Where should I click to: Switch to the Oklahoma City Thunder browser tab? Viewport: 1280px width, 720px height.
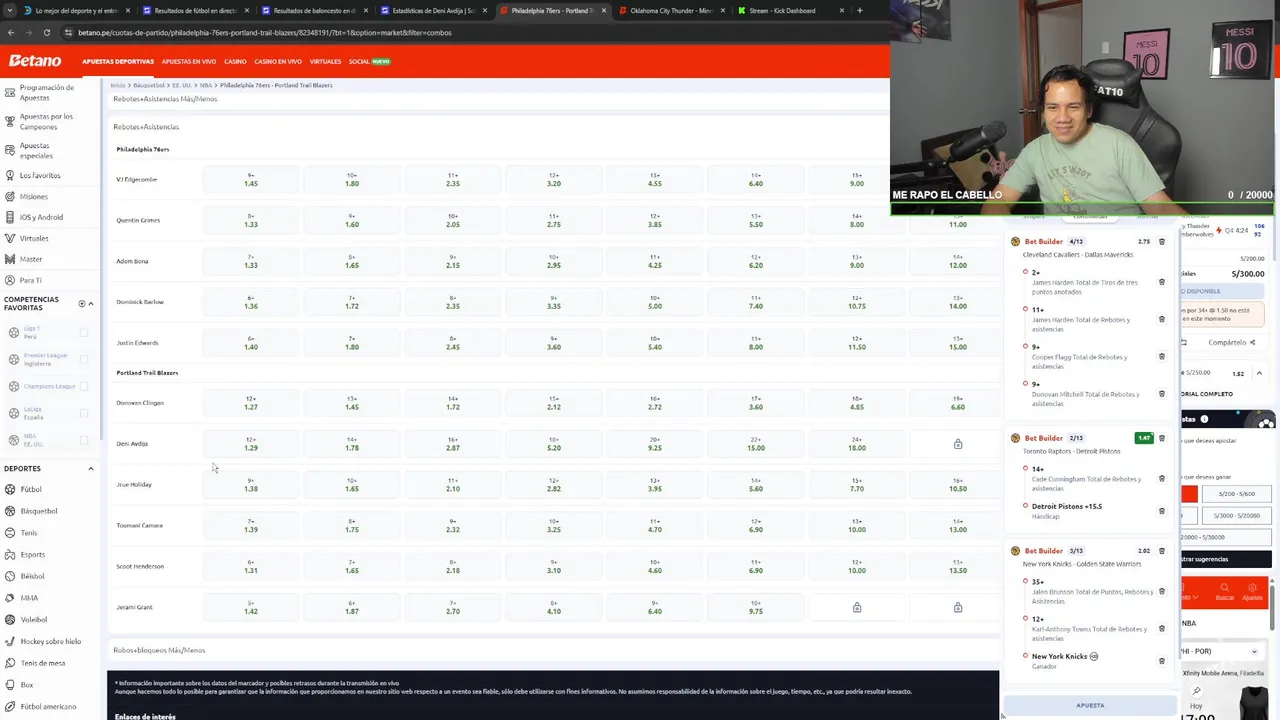(x=670, y=10)
